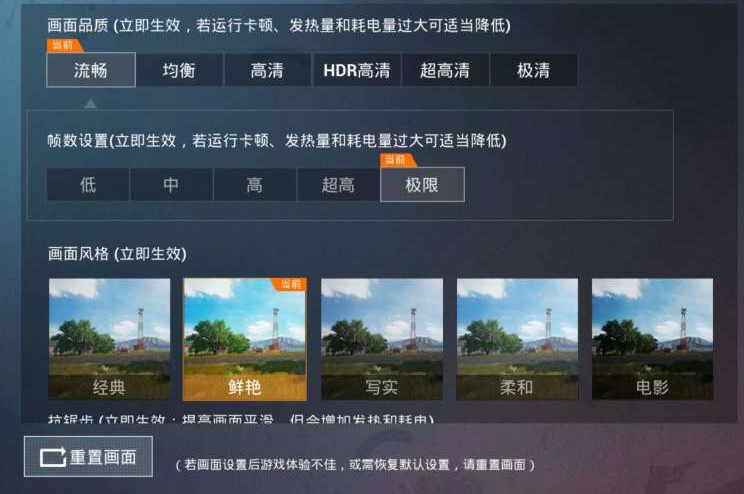Select 均衡 graphics quality option
Image resolution: width=744 pixels, height=494 pixels.
point(179,70)
